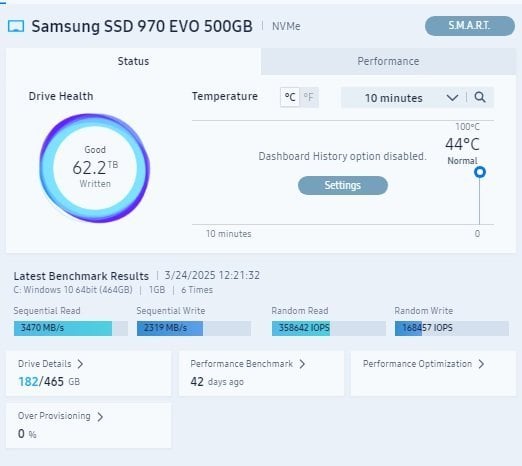Click the "0 %" over provisioning value
The image size is (522, 466).
pos(27,434)
